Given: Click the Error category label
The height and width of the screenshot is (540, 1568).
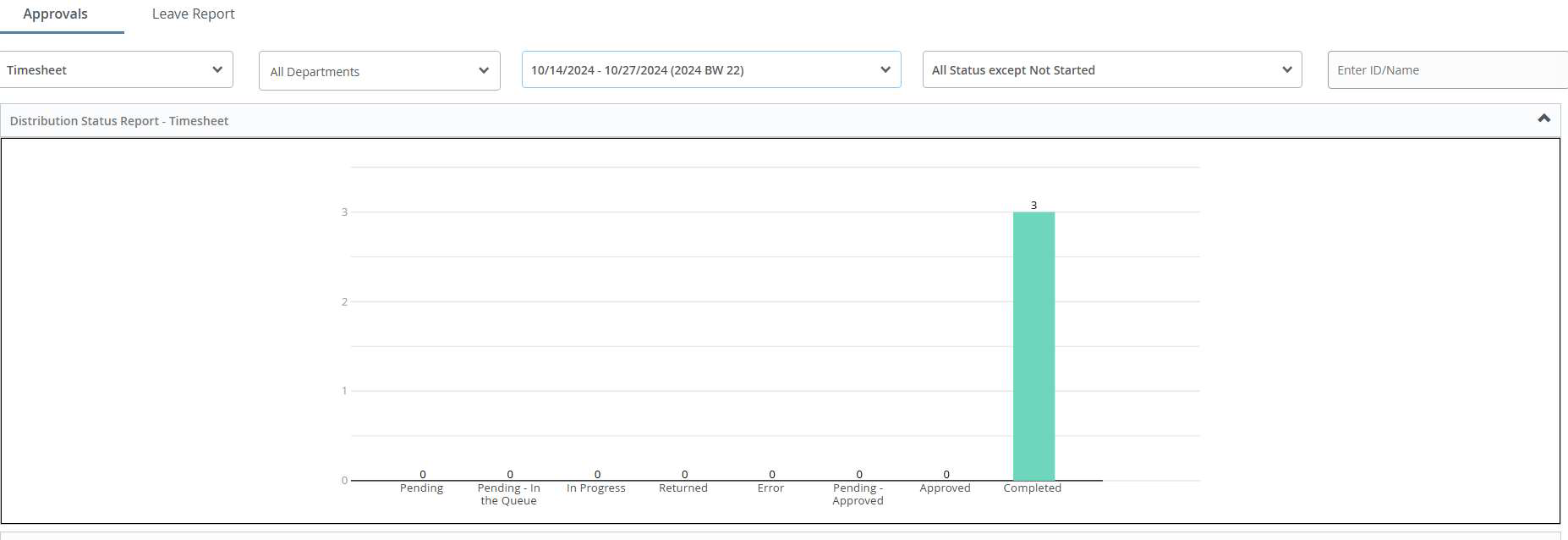Looking at the screenshot, I should (x=770, y=488).
